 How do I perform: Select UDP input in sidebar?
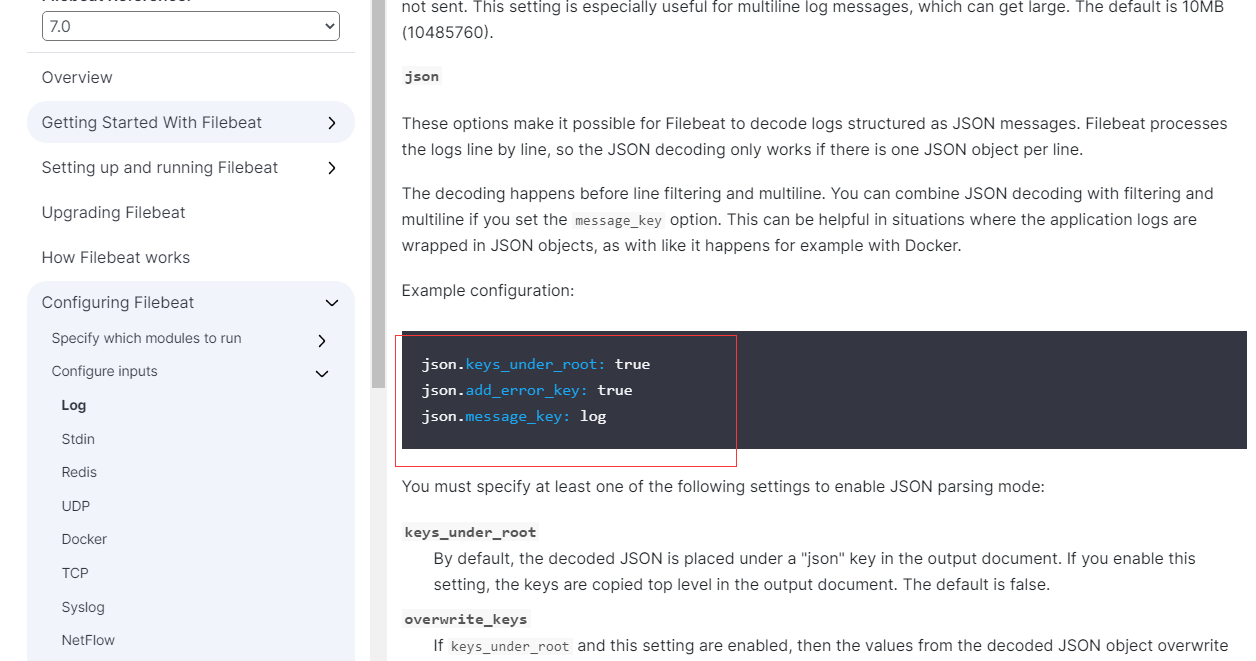tap(76, 506)
